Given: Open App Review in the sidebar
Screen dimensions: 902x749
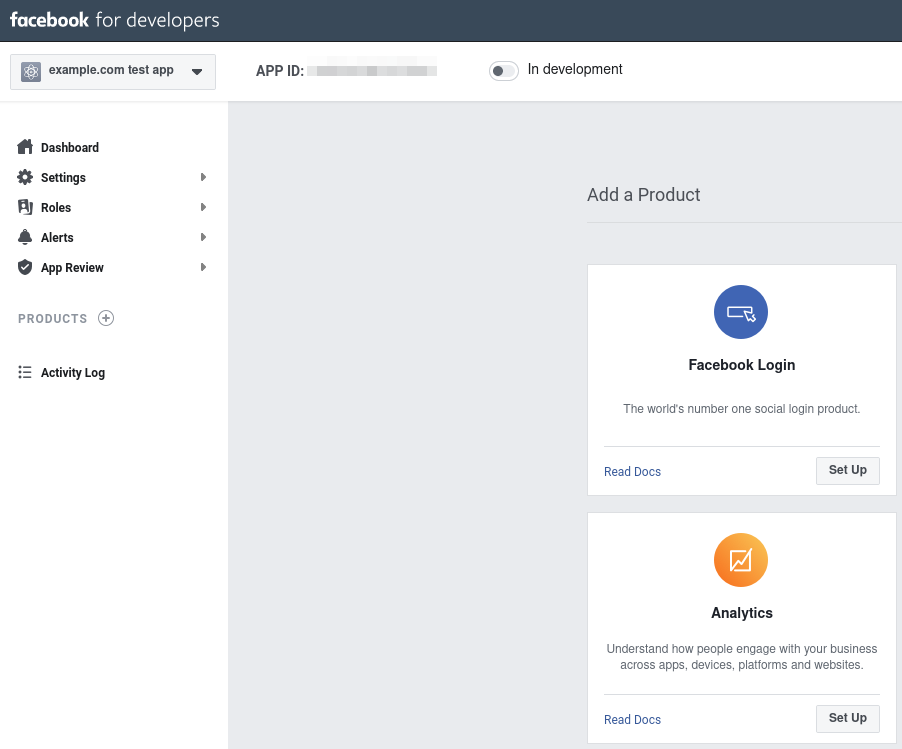Looking at the screenshot, I should (72, 268).
